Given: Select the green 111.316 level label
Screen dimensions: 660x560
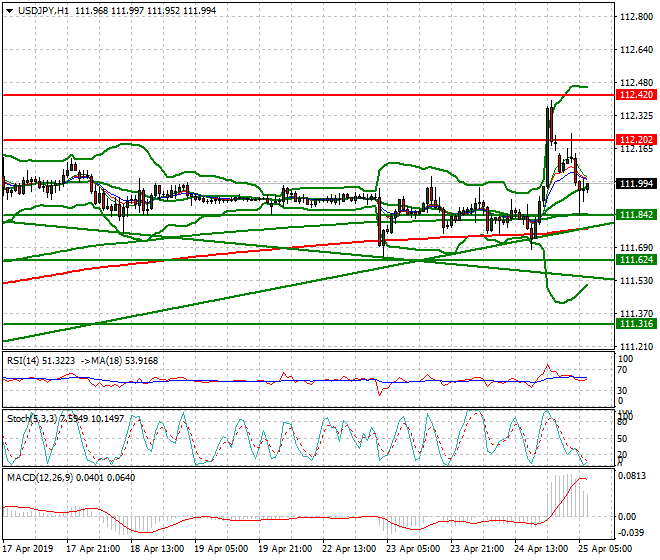Looking at the screenshot, I should tap(636, 324).
